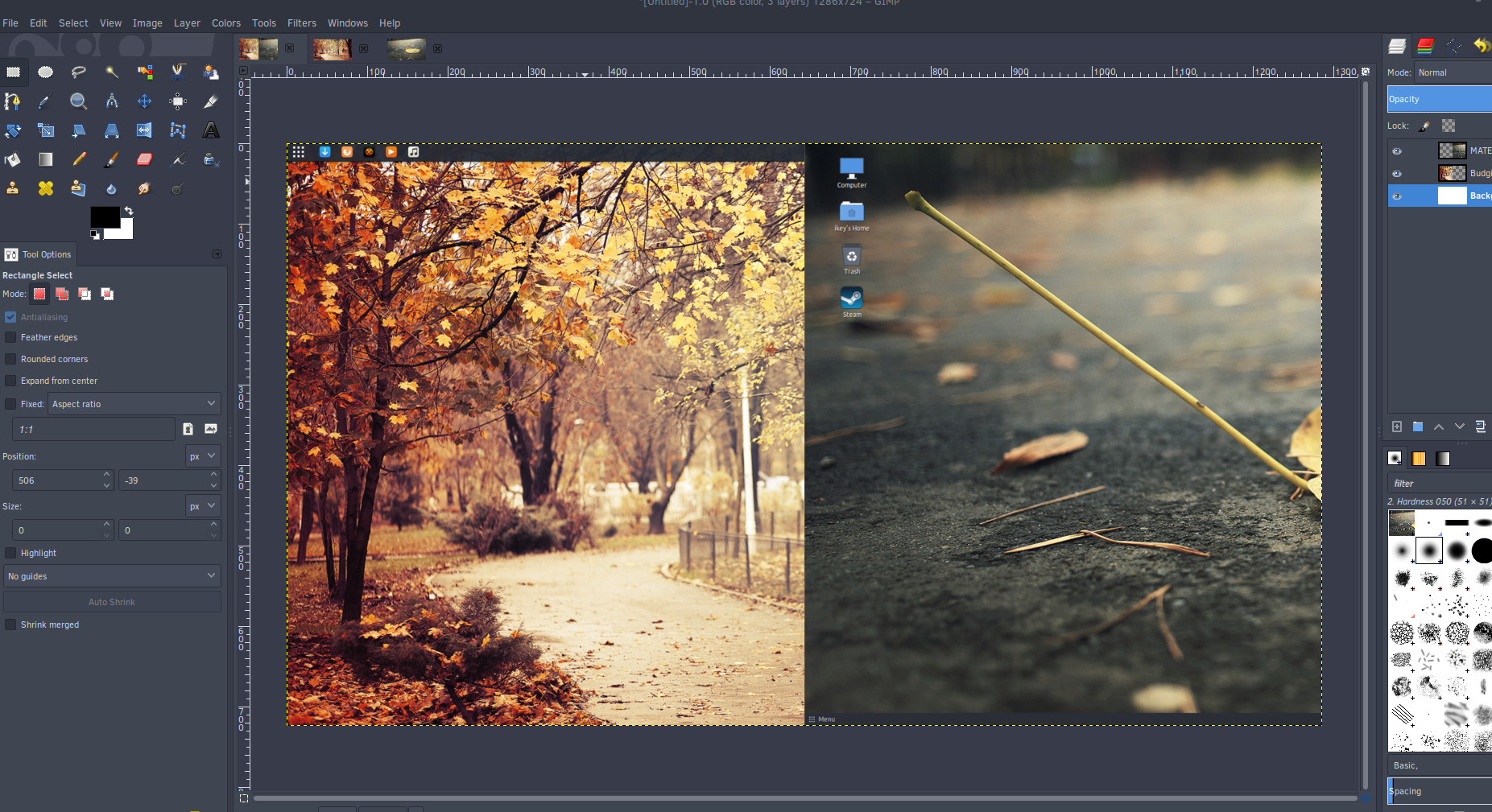The width and height of the screenshot is (1492, 812).
Task: Select the Alignment tool
Action: [x=178, y=101]
